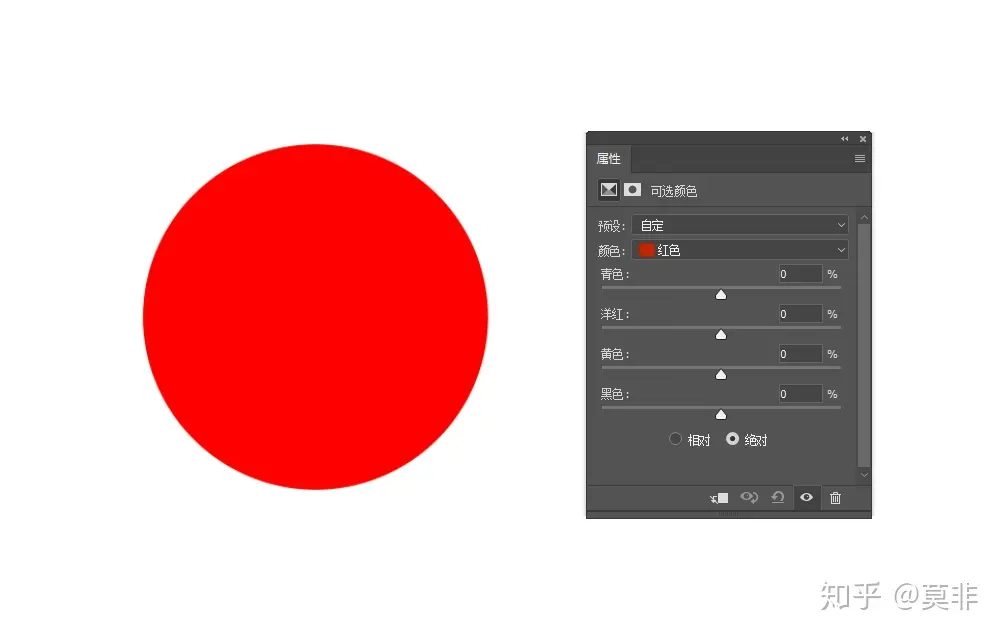Click the 青色 percentage value field
This screenshot has height=637, width=1004.
[x=798, y=273]
